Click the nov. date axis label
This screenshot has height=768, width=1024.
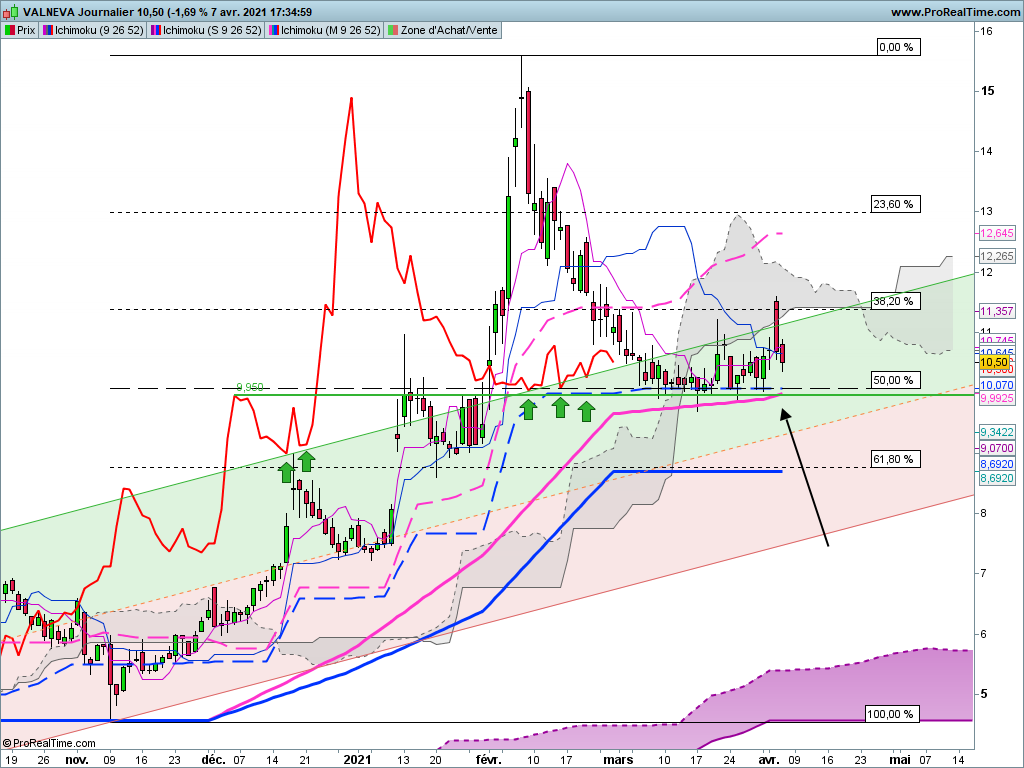77,760
